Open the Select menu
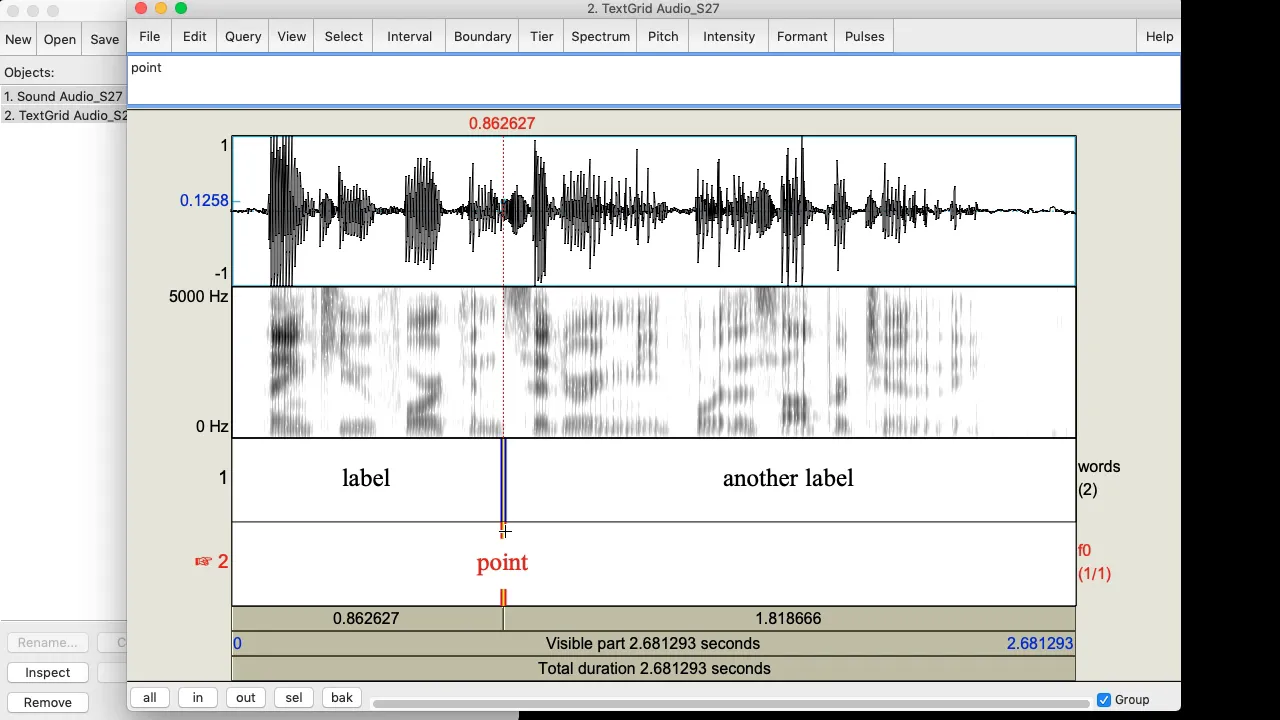The width and height of the screenshot is (1280, 720). (343, 36)
